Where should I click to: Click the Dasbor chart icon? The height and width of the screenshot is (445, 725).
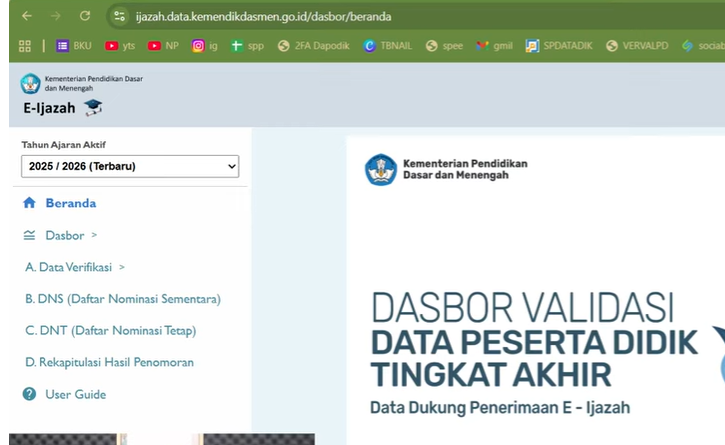coord(29,235)
